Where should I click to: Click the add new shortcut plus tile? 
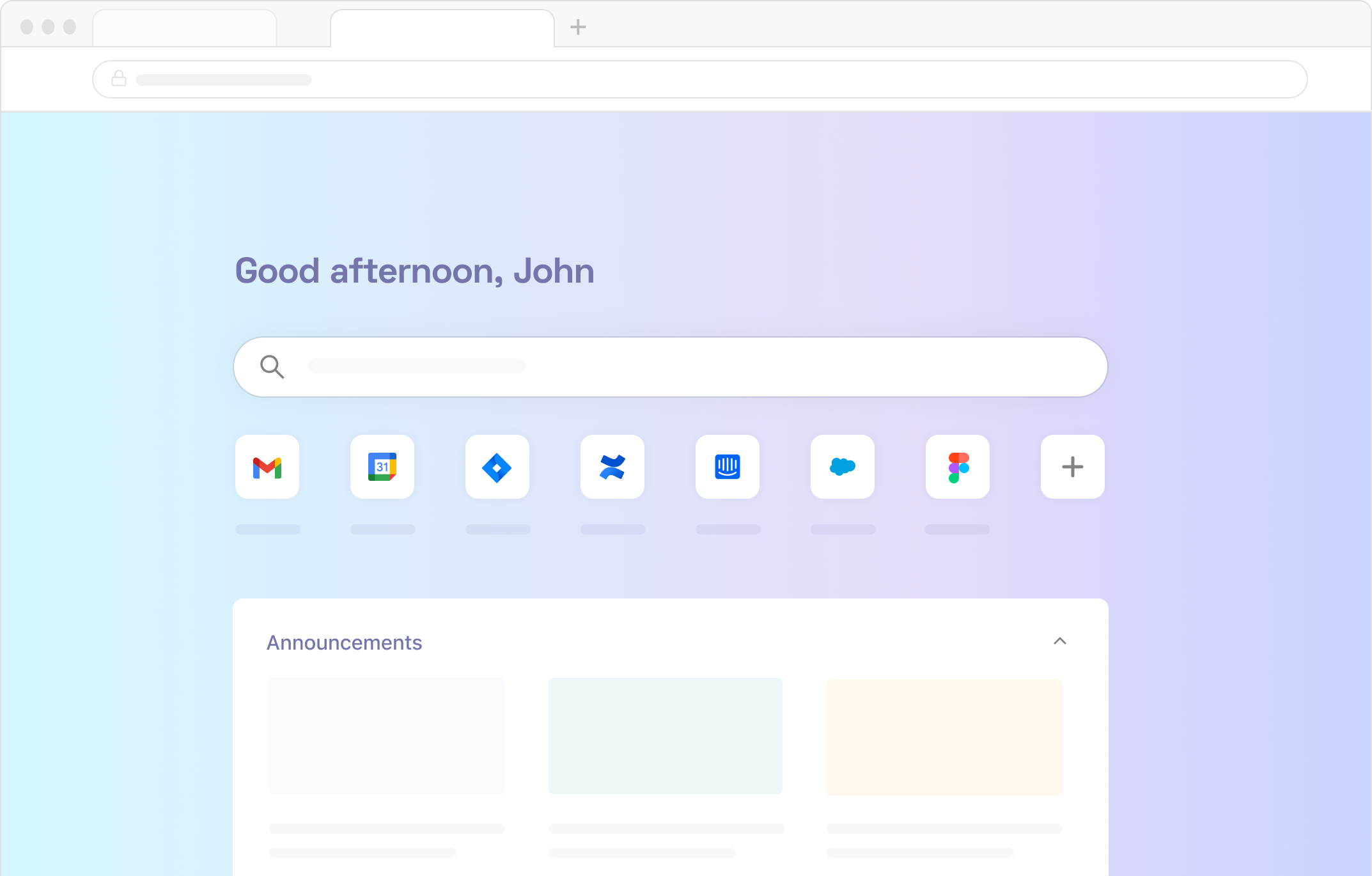point(1072,467)
